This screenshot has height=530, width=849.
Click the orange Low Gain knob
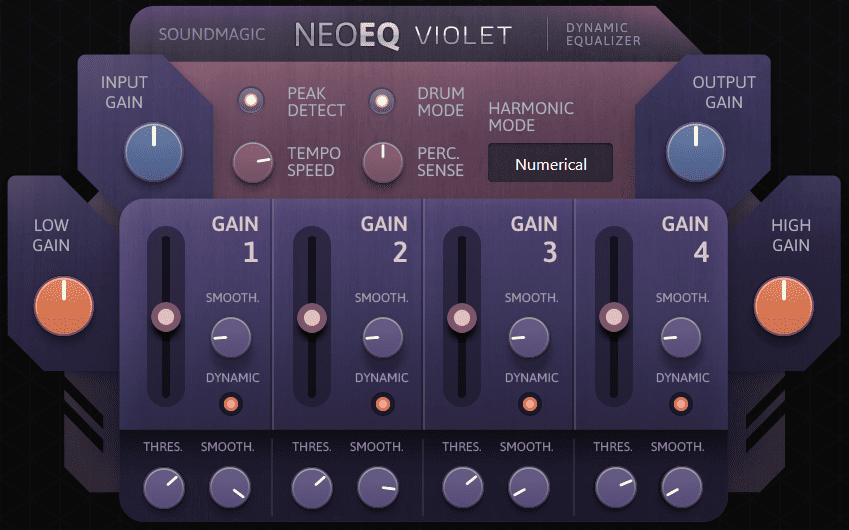[64, 306]
